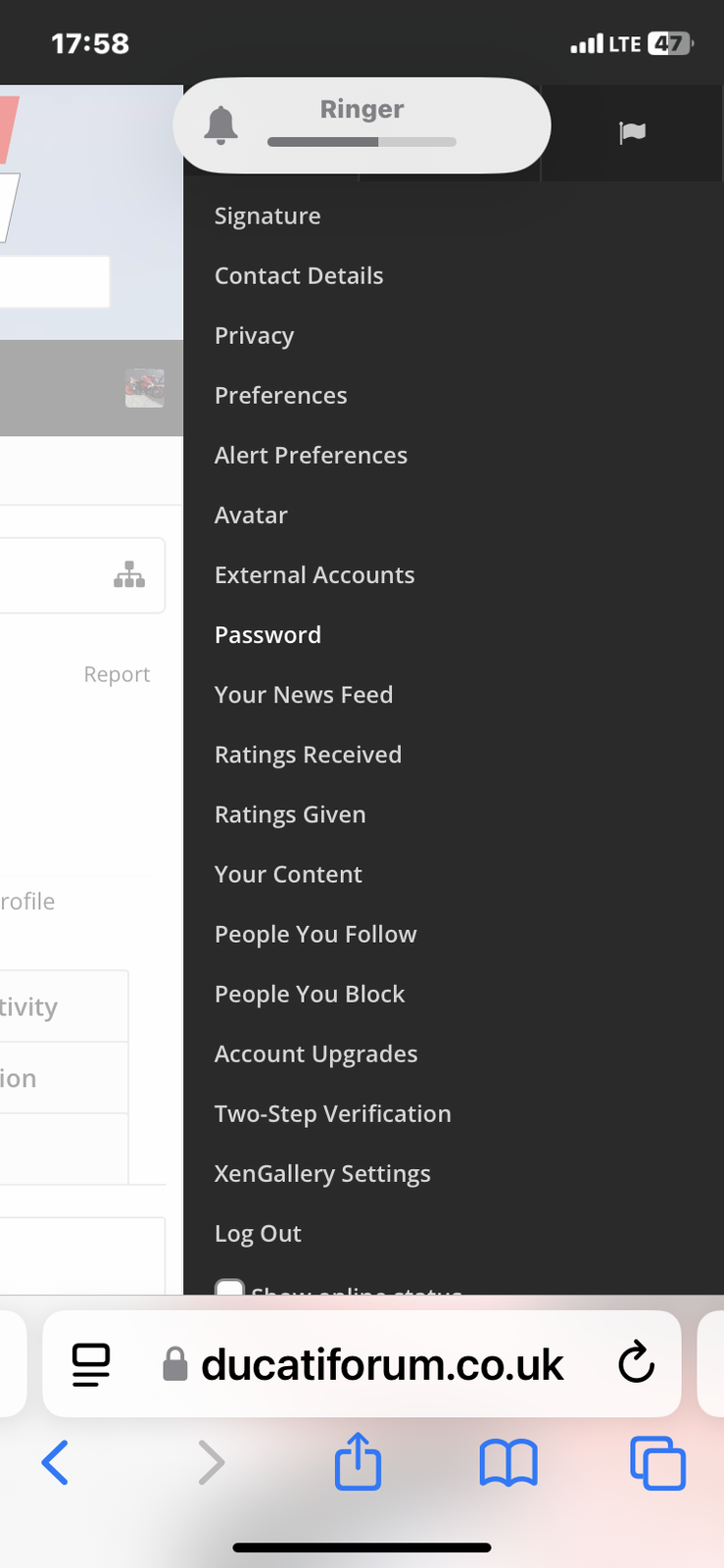
Task: Open XenGallery Settings
Action: click(322, 1174)
